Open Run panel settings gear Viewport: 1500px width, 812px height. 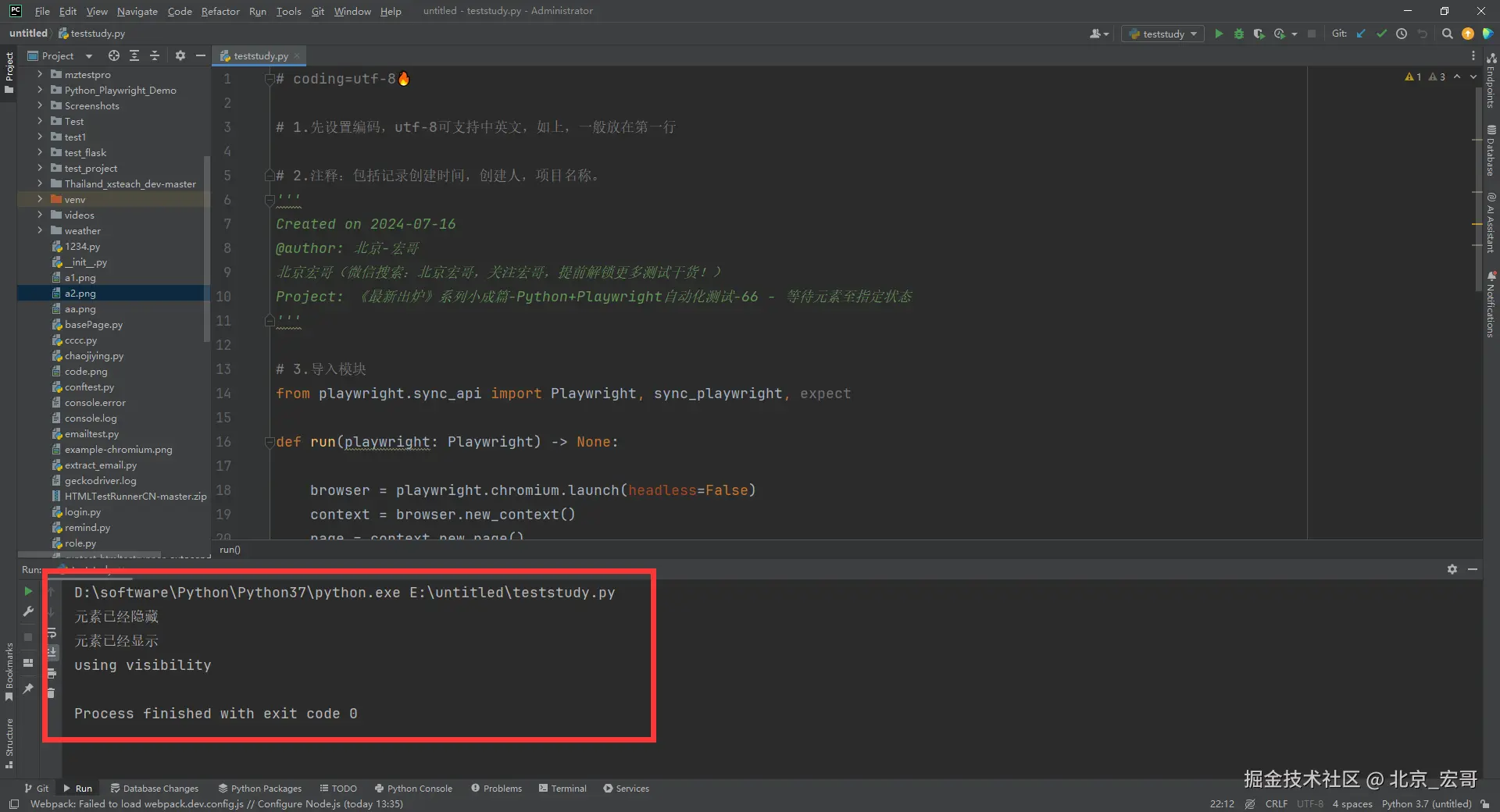click(1452, 569)
